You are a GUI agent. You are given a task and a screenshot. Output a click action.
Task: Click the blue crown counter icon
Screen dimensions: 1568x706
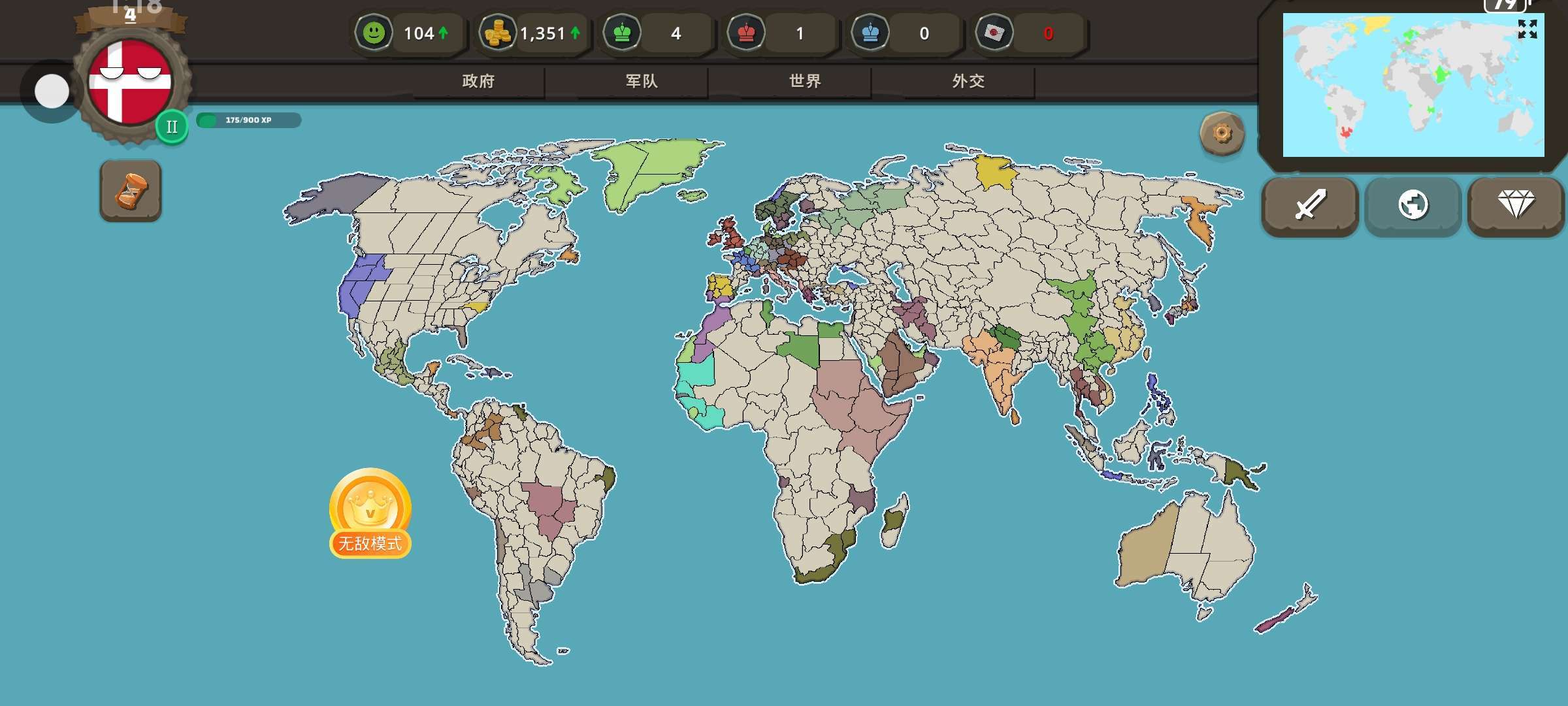point(870,33)
